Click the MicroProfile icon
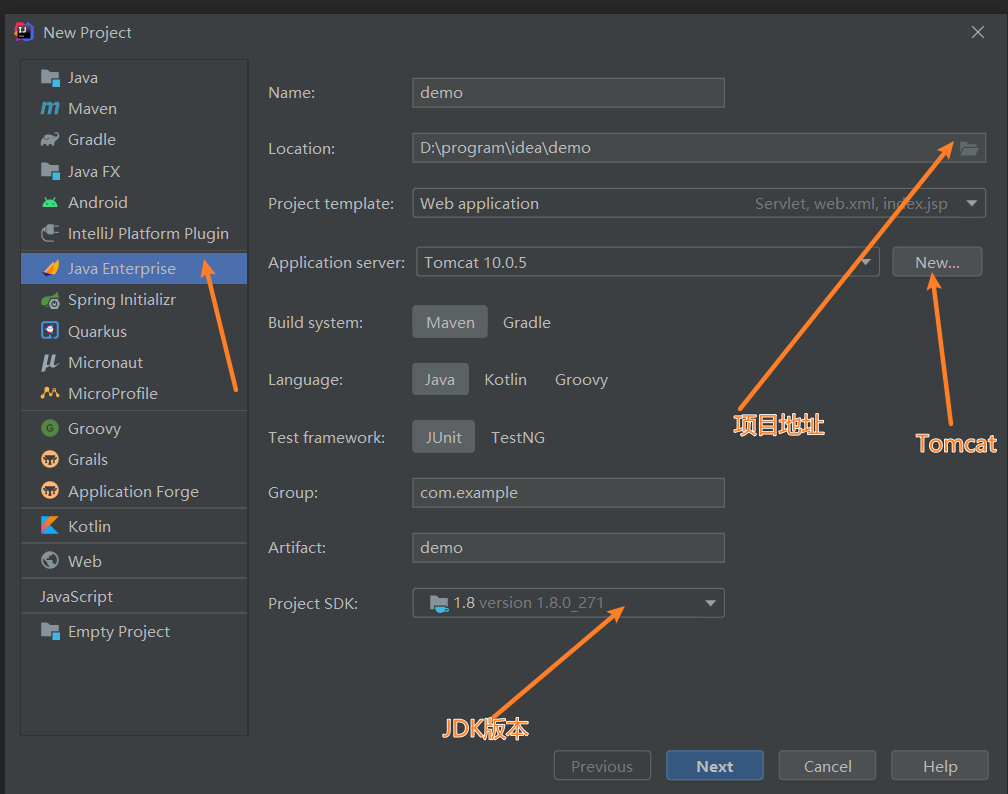The height and width of the screenshot is (794, 1008). coord(50,393)
